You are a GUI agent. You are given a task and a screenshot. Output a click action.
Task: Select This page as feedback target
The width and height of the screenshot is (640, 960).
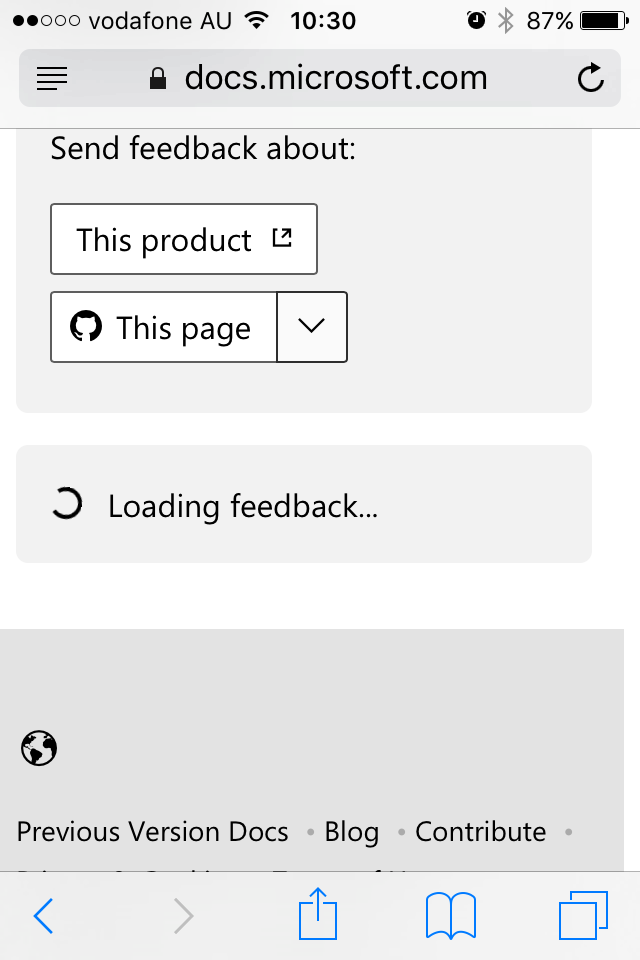coord(163,327)
